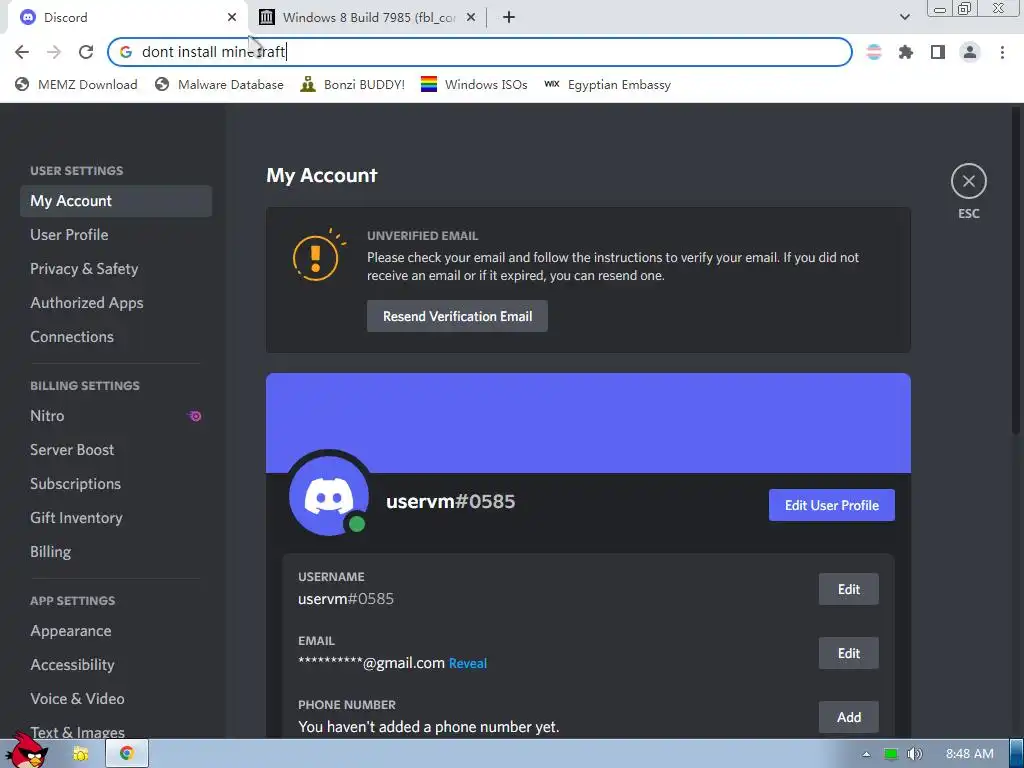The image size is (1024, 768).
Task: Open a new tab with plus icon
Action: tap(509, 18)
